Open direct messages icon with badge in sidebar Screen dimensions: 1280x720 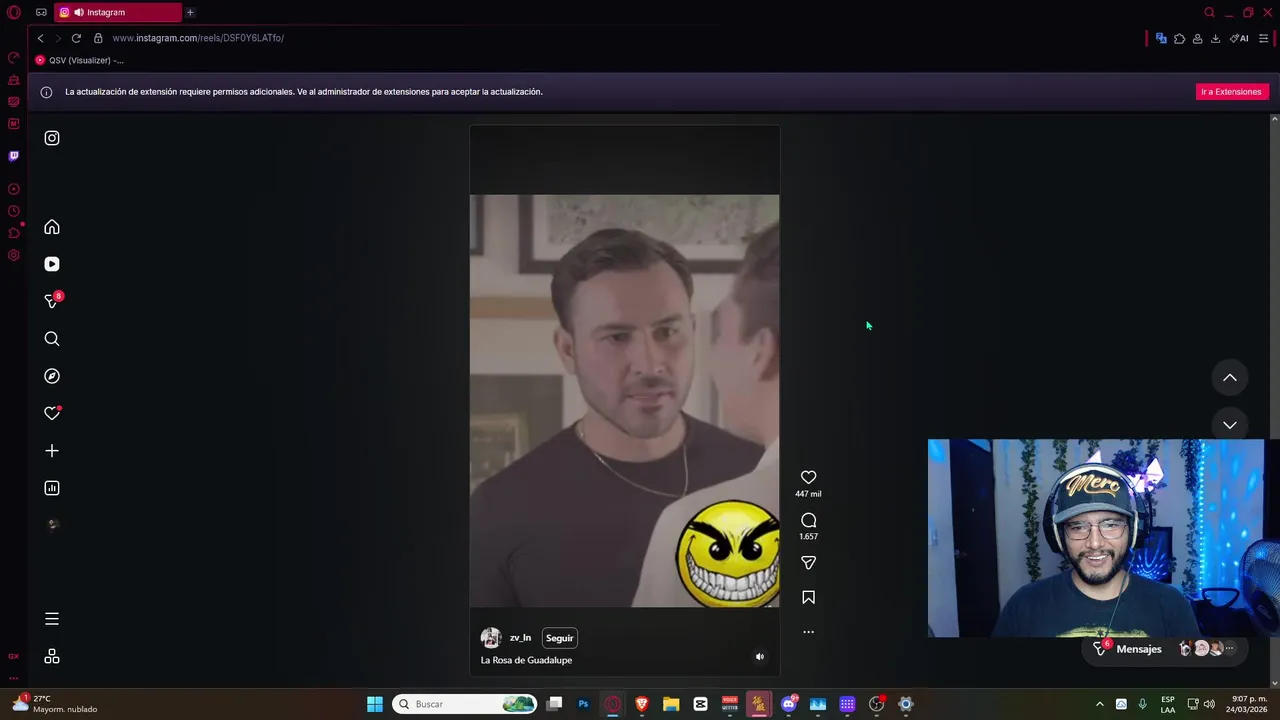click(x=52, y=300)
